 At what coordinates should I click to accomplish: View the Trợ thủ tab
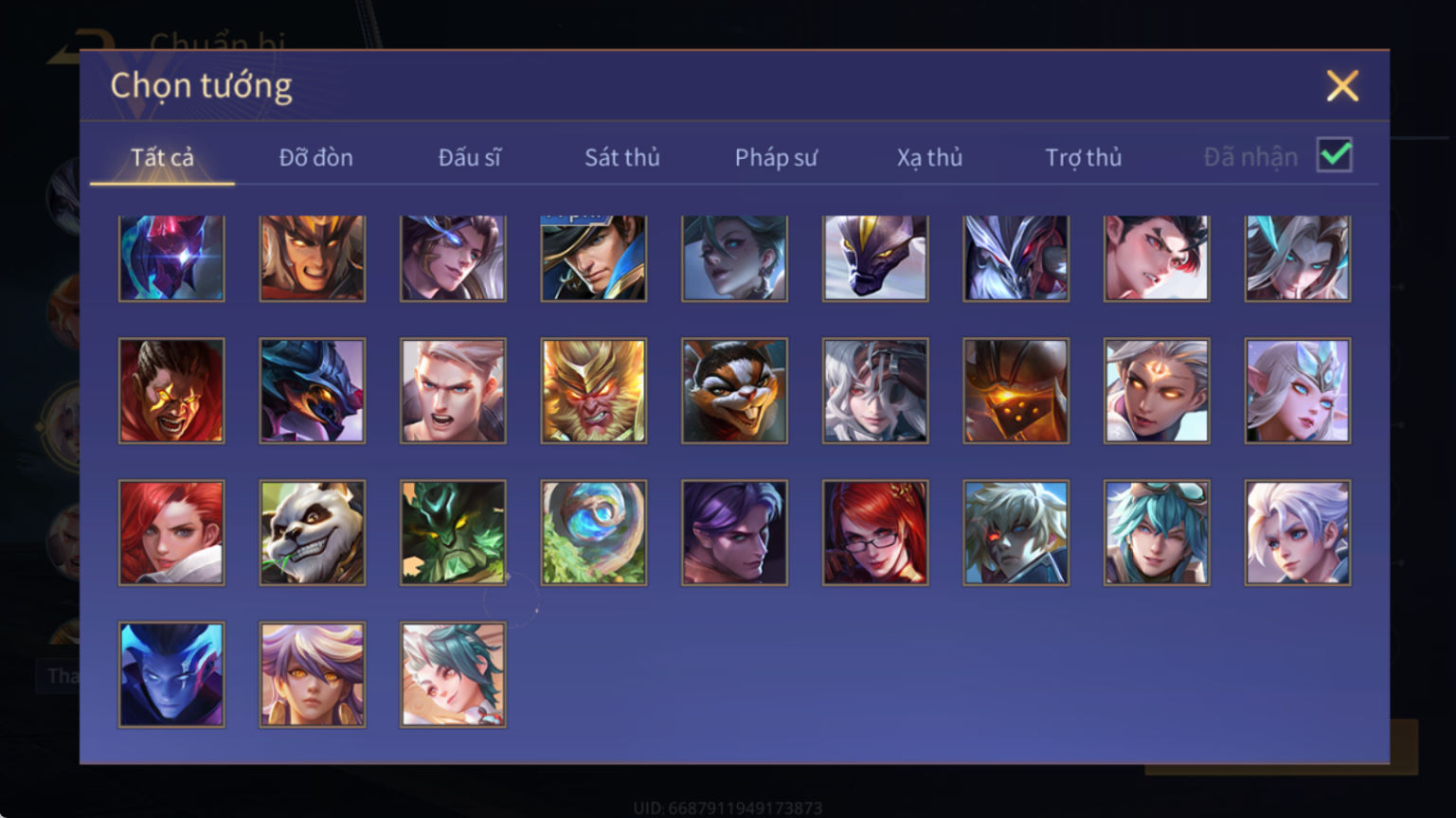pyautogui.click(x=1084, y=157)
